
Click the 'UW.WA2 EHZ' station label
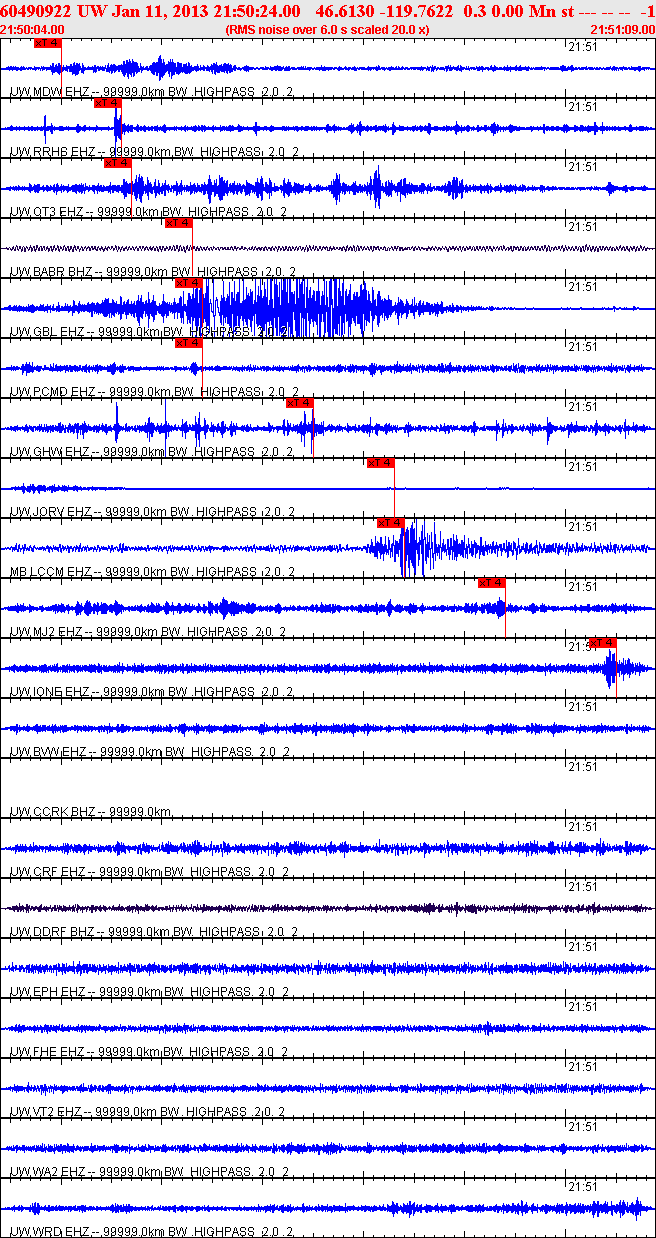coord(47,1172)
